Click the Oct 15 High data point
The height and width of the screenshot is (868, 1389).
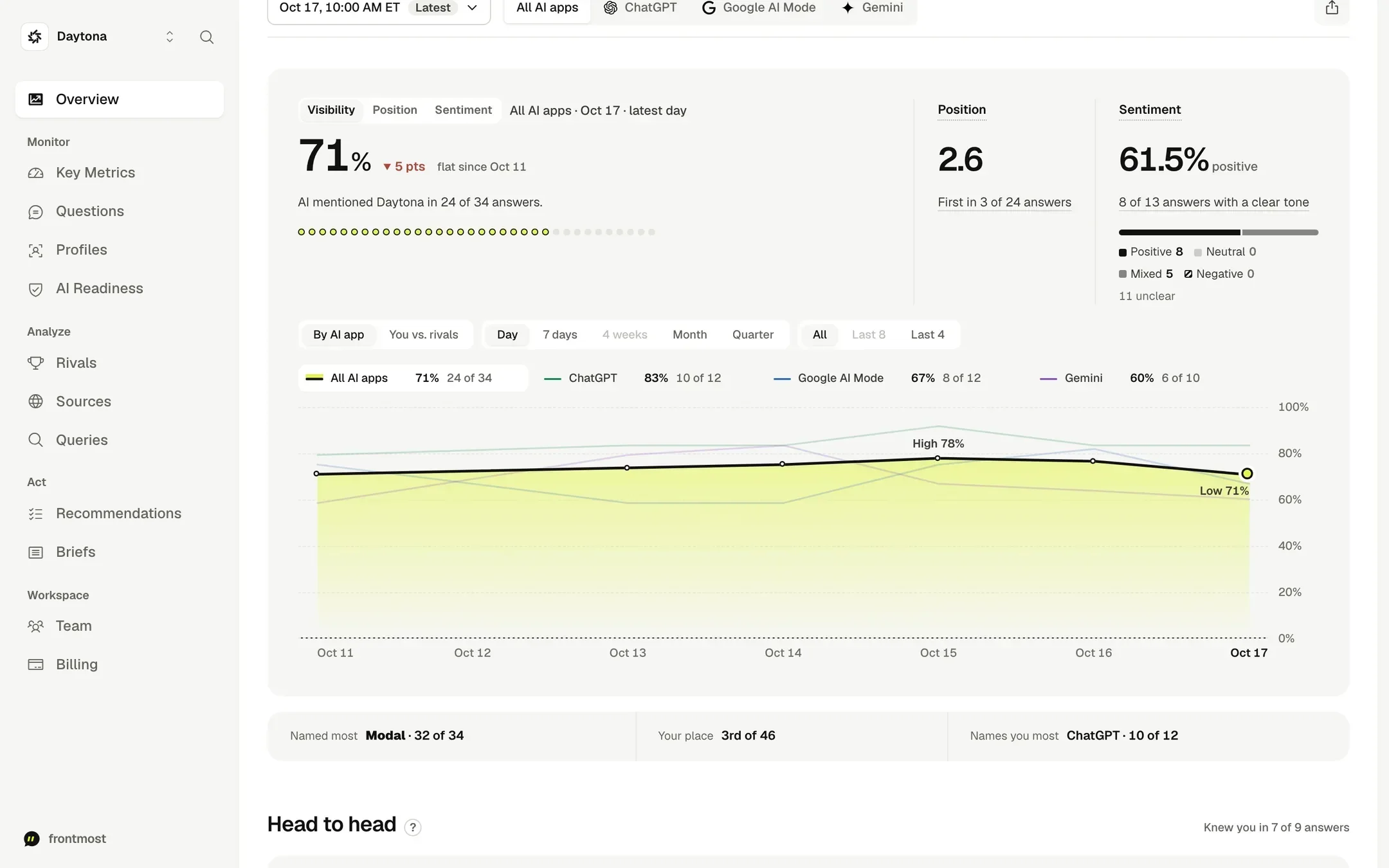938,458
